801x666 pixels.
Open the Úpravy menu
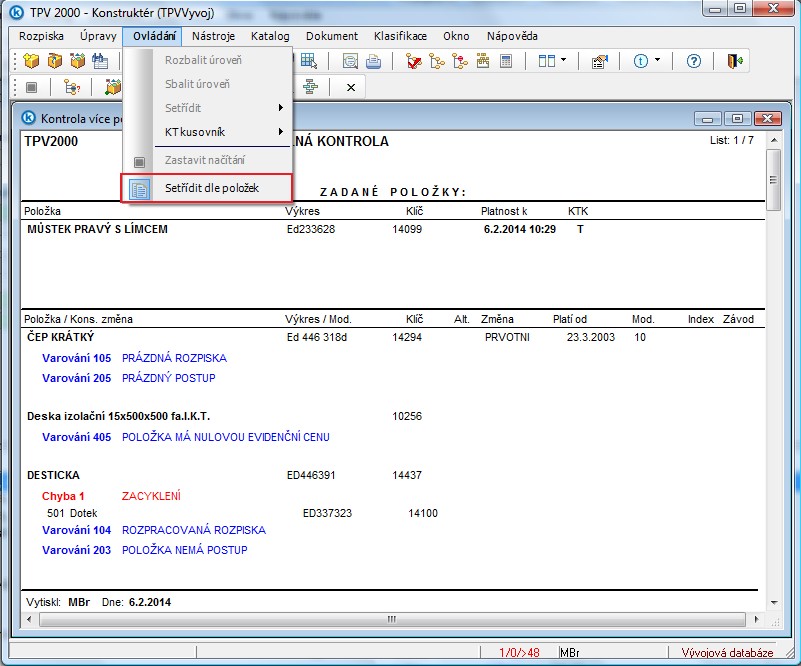(98, 36)
